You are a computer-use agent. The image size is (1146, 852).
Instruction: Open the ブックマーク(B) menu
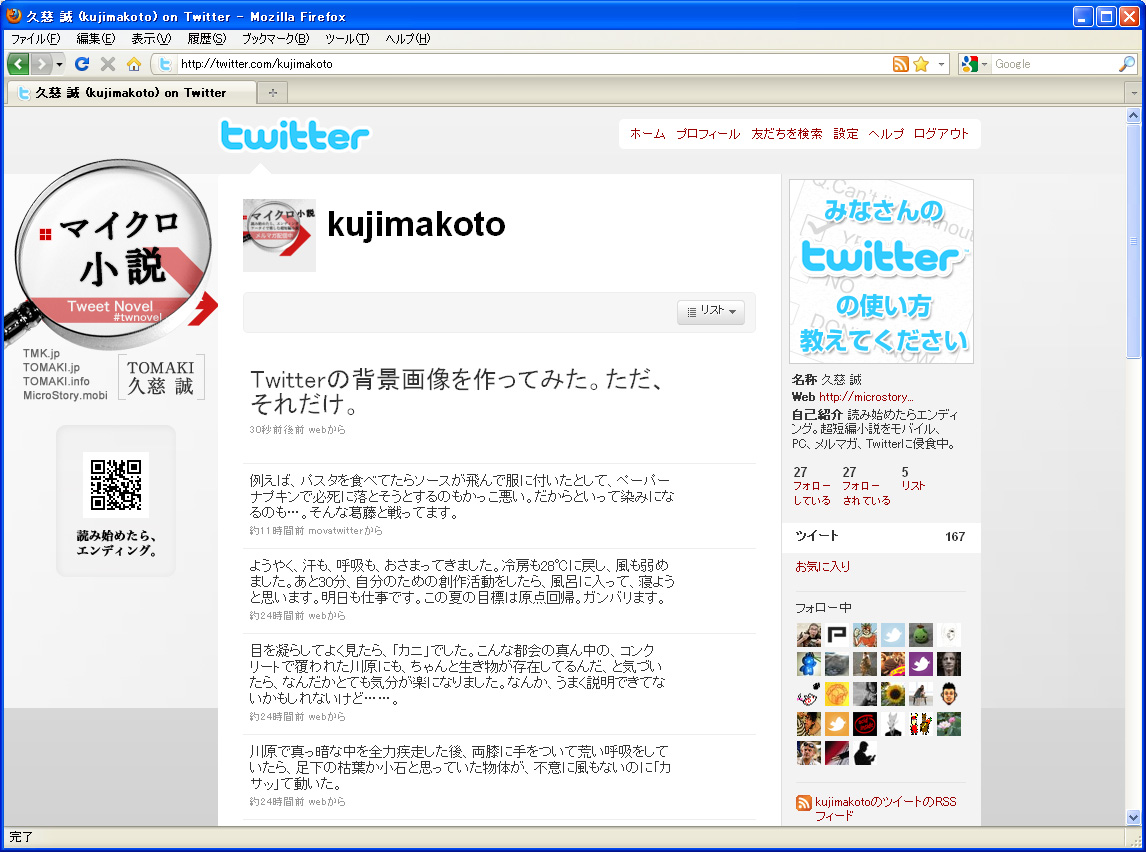[275, 39]
